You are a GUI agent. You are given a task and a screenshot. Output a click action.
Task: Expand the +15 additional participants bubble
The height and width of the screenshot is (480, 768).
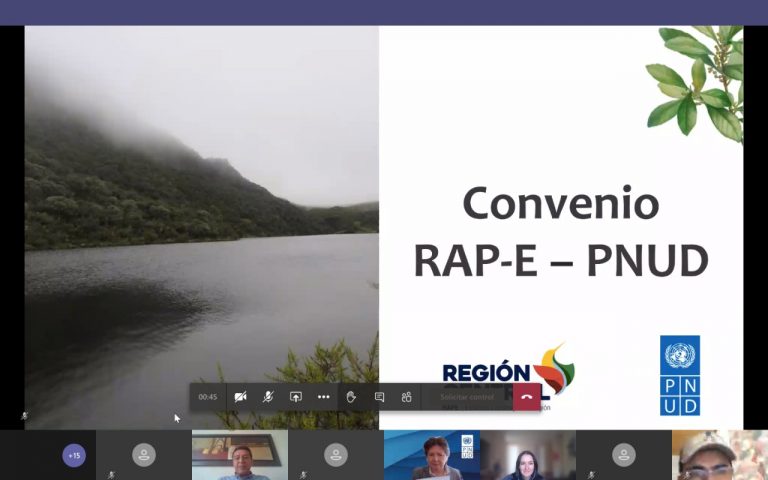pyautogui.click(x=73, y=456)
